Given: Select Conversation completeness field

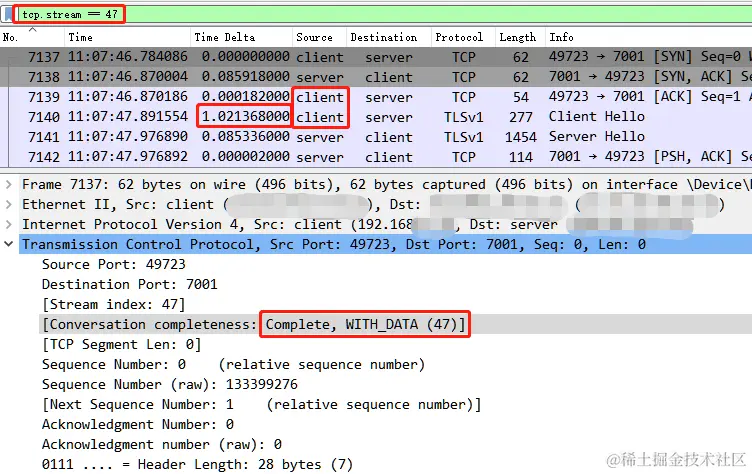Looking at the screenshot, I should click(x=395, y=324).
